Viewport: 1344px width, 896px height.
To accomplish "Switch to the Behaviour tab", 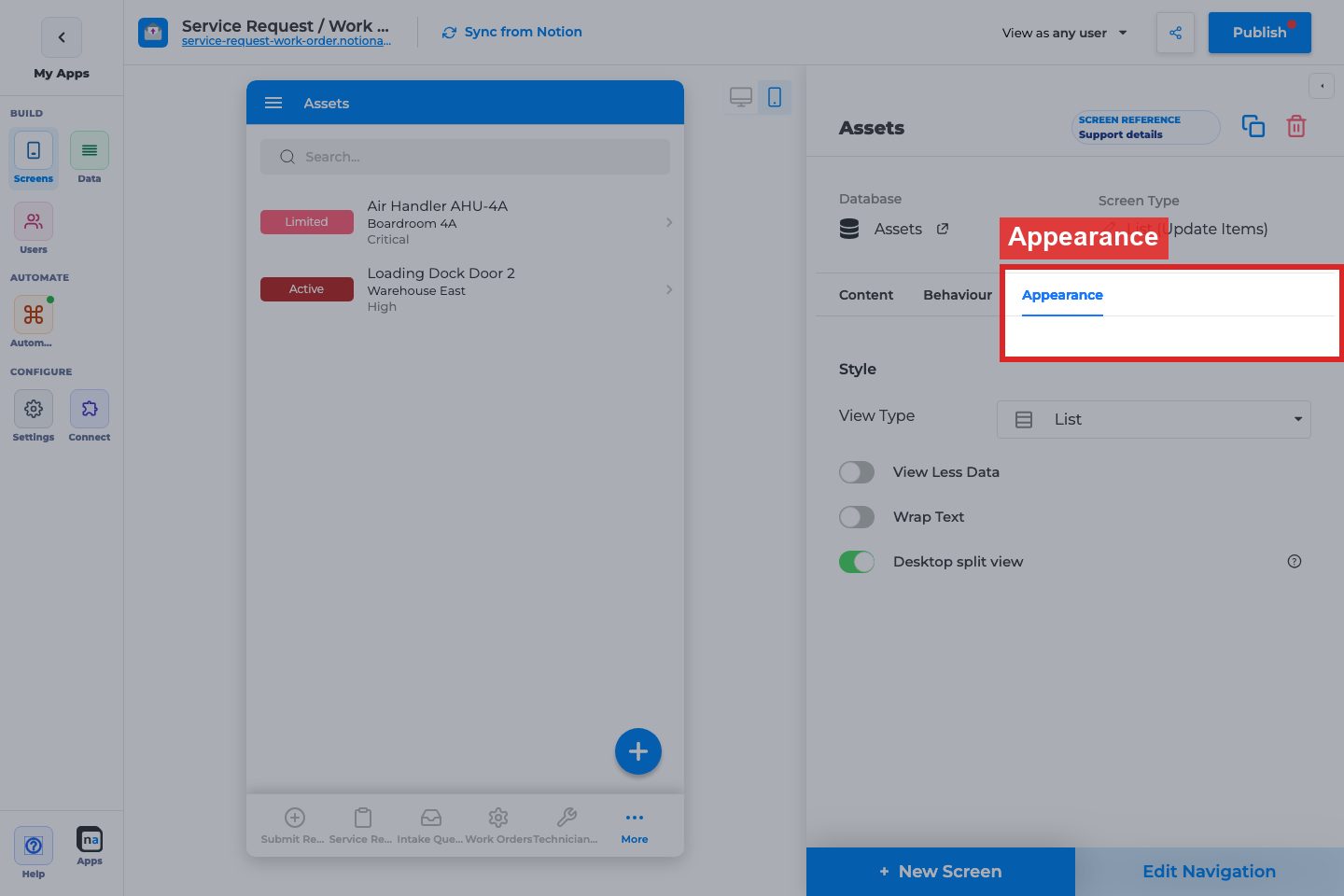I will coord(958,295).
